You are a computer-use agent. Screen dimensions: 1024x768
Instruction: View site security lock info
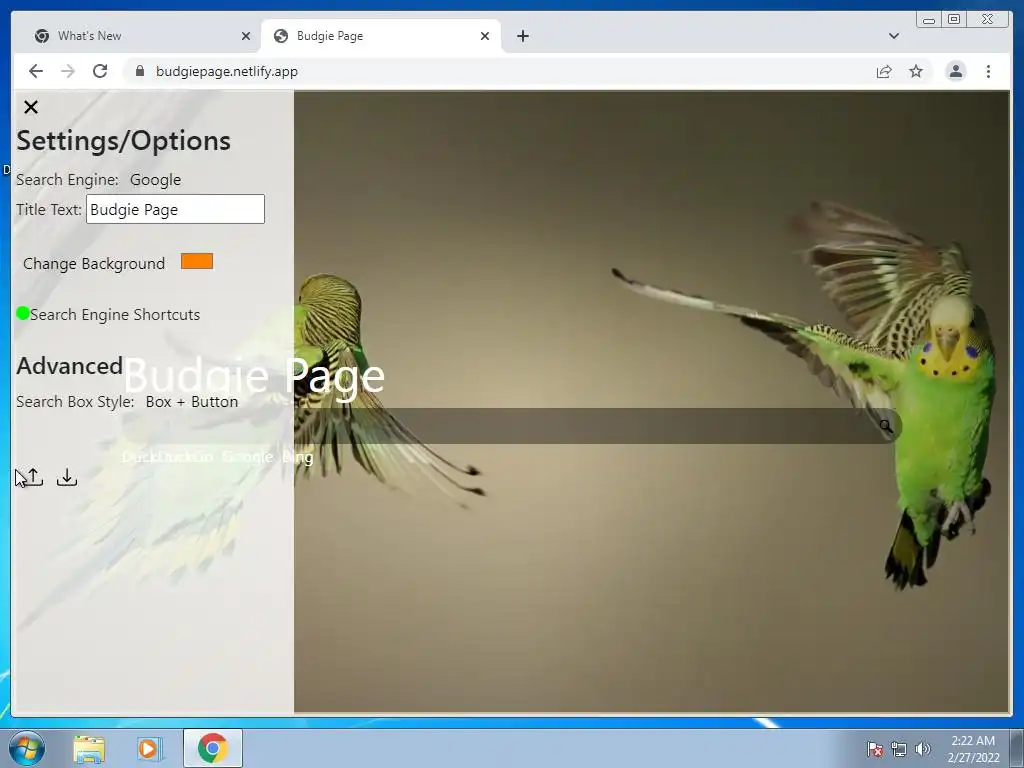coord(139,71)
